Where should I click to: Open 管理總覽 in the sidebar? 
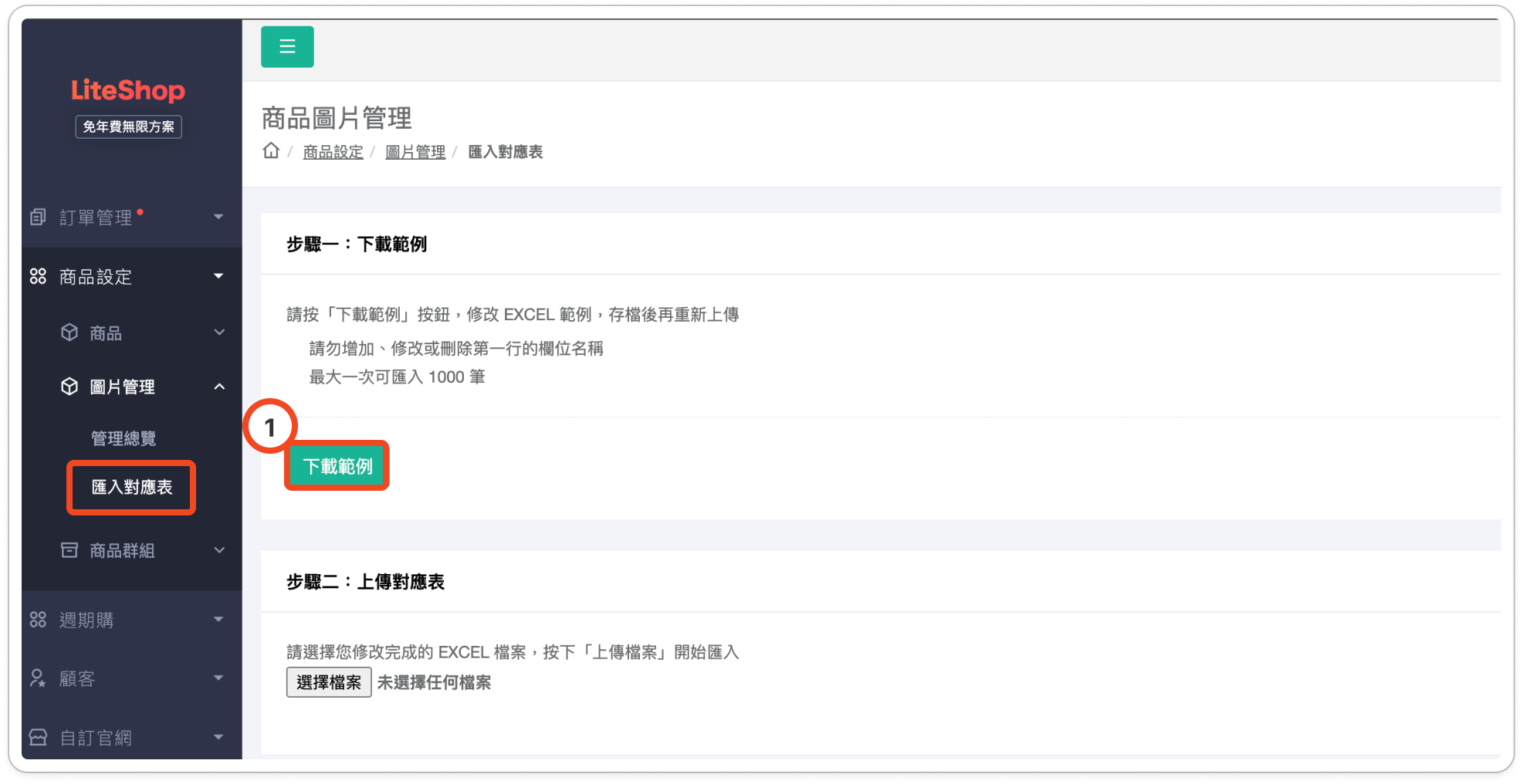point(124,438)
